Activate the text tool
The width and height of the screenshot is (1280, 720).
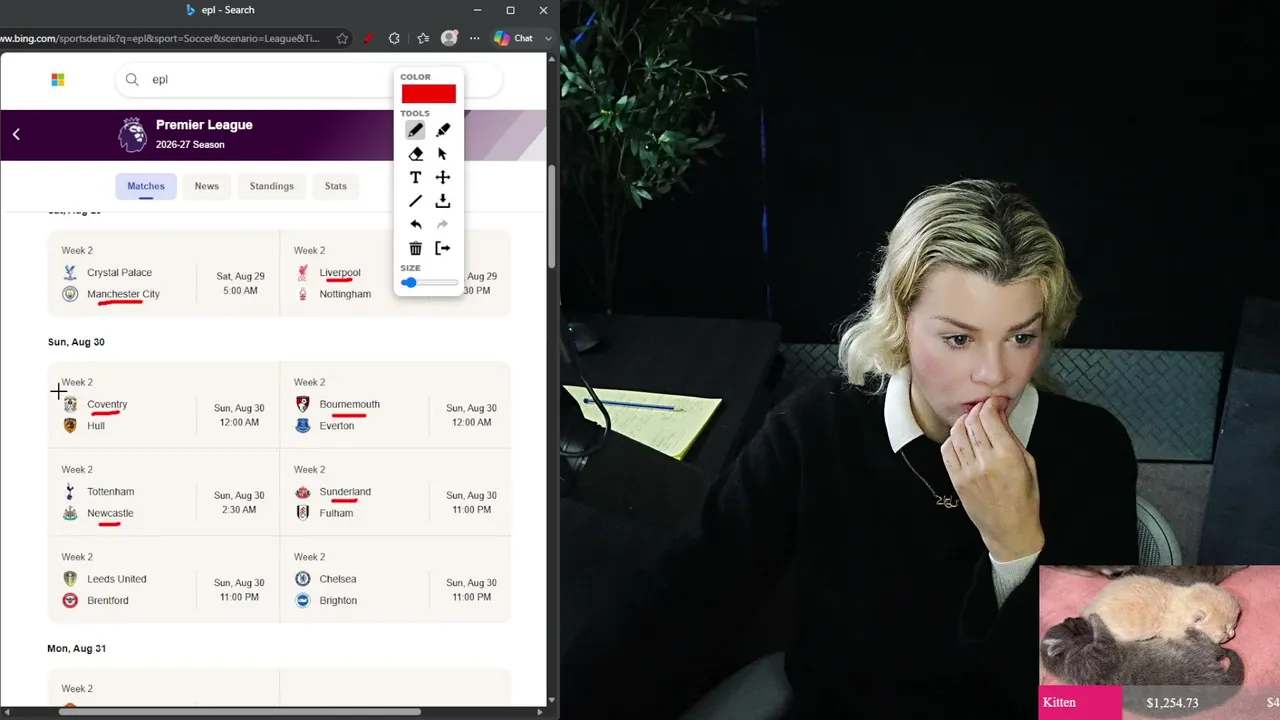[415, 177]
